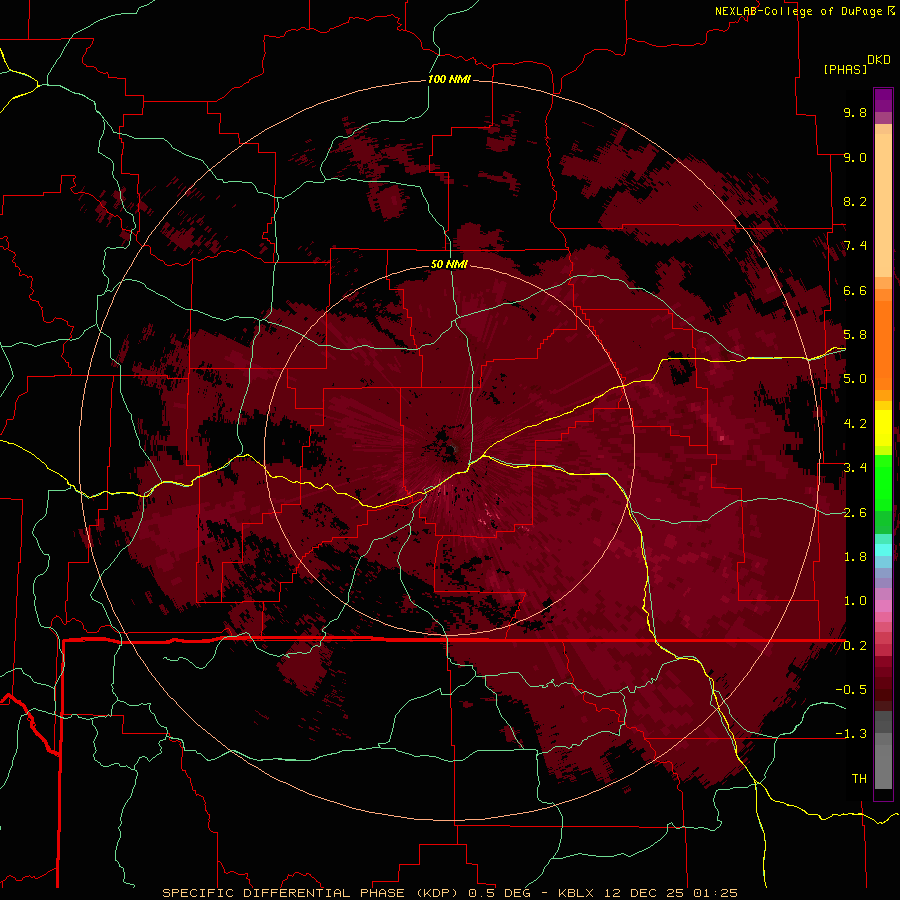Pick the purple band at the legend top
The width and height of the screenshot is (900, 900).
(883, 100)
